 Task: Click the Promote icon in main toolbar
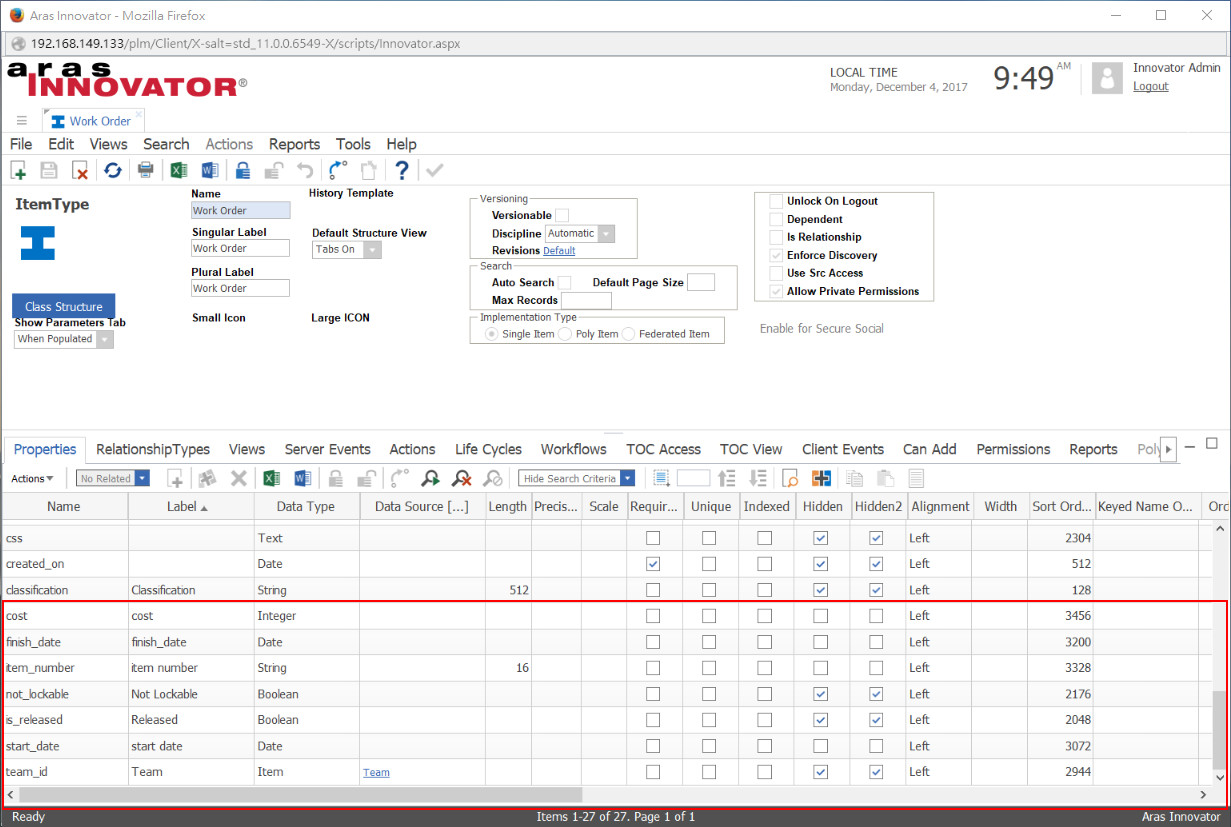[338, 170]
